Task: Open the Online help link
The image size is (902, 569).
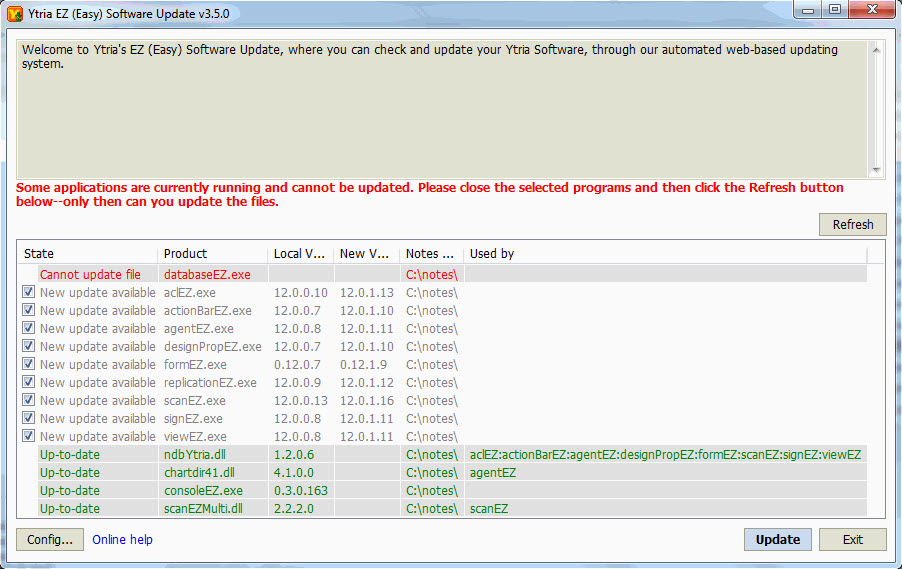Action: point(122,540)
